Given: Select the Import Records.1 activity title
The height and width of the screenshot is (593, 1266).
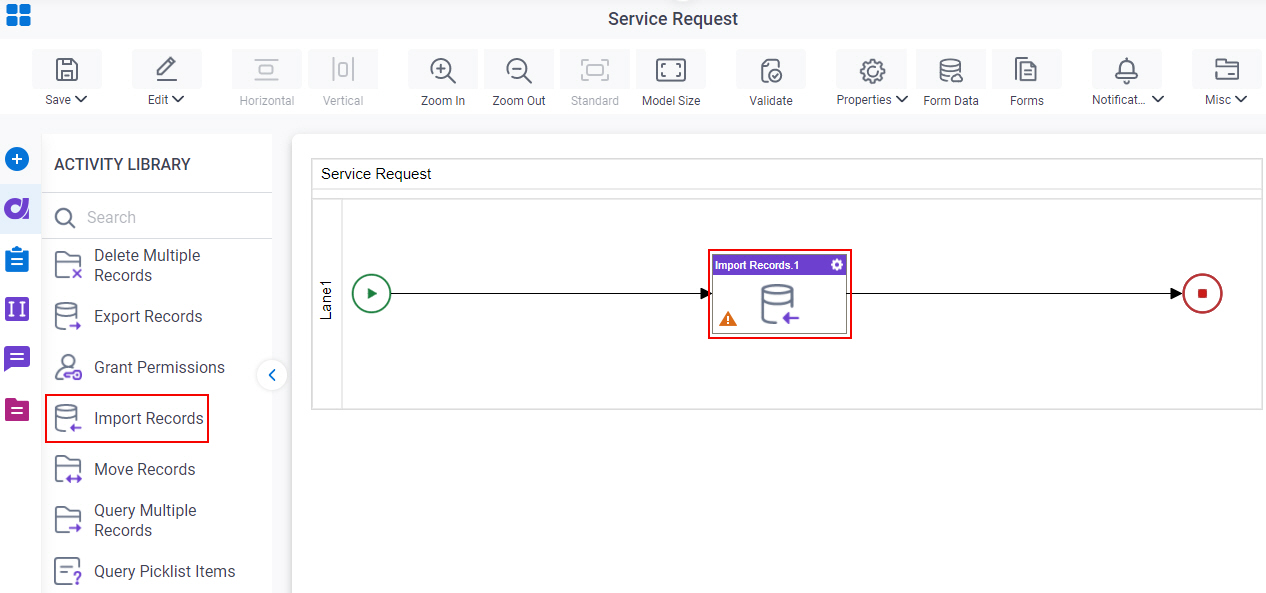Looking at the screenshot, I should [x=757, y=265].
